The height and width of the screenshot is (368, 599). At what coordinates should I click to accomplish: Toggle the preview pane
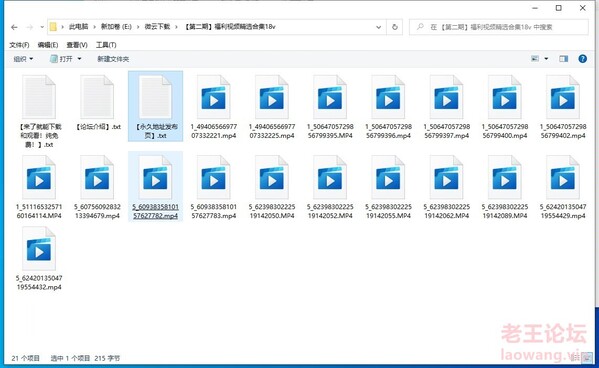(563, 58)
